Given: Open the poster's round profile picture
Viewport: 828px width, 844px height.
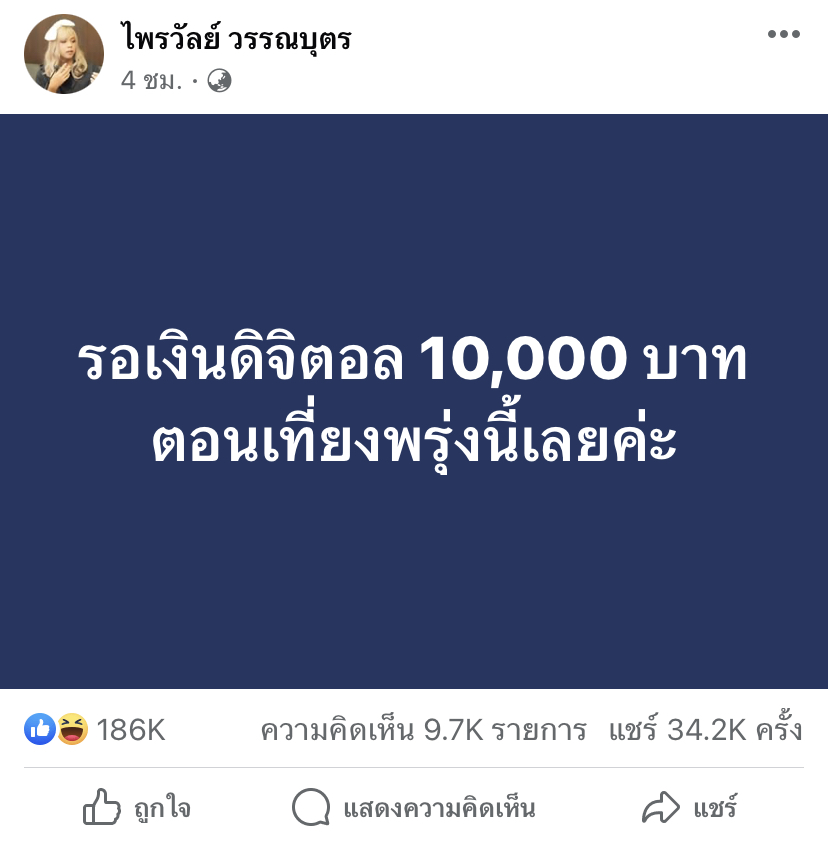Looking at the screenshot, I should coord(64,54).
